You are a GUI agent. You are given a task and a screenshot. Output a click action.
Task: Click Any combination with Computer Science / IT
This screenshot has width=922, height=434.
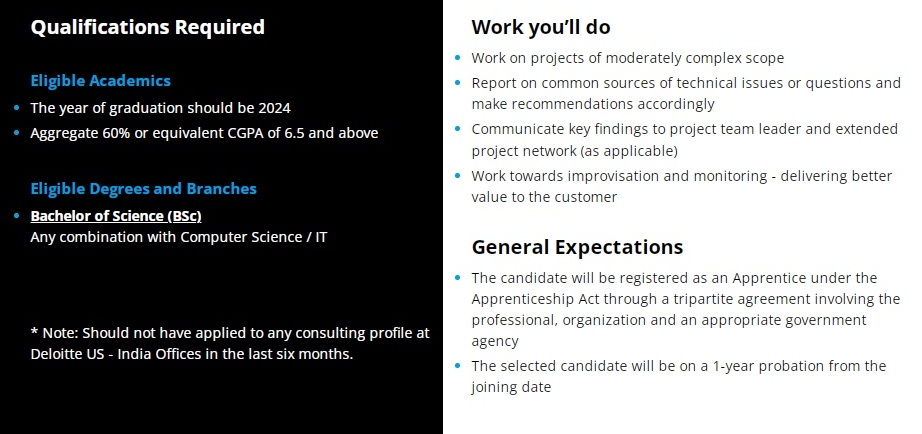click(x=179, y=238)
